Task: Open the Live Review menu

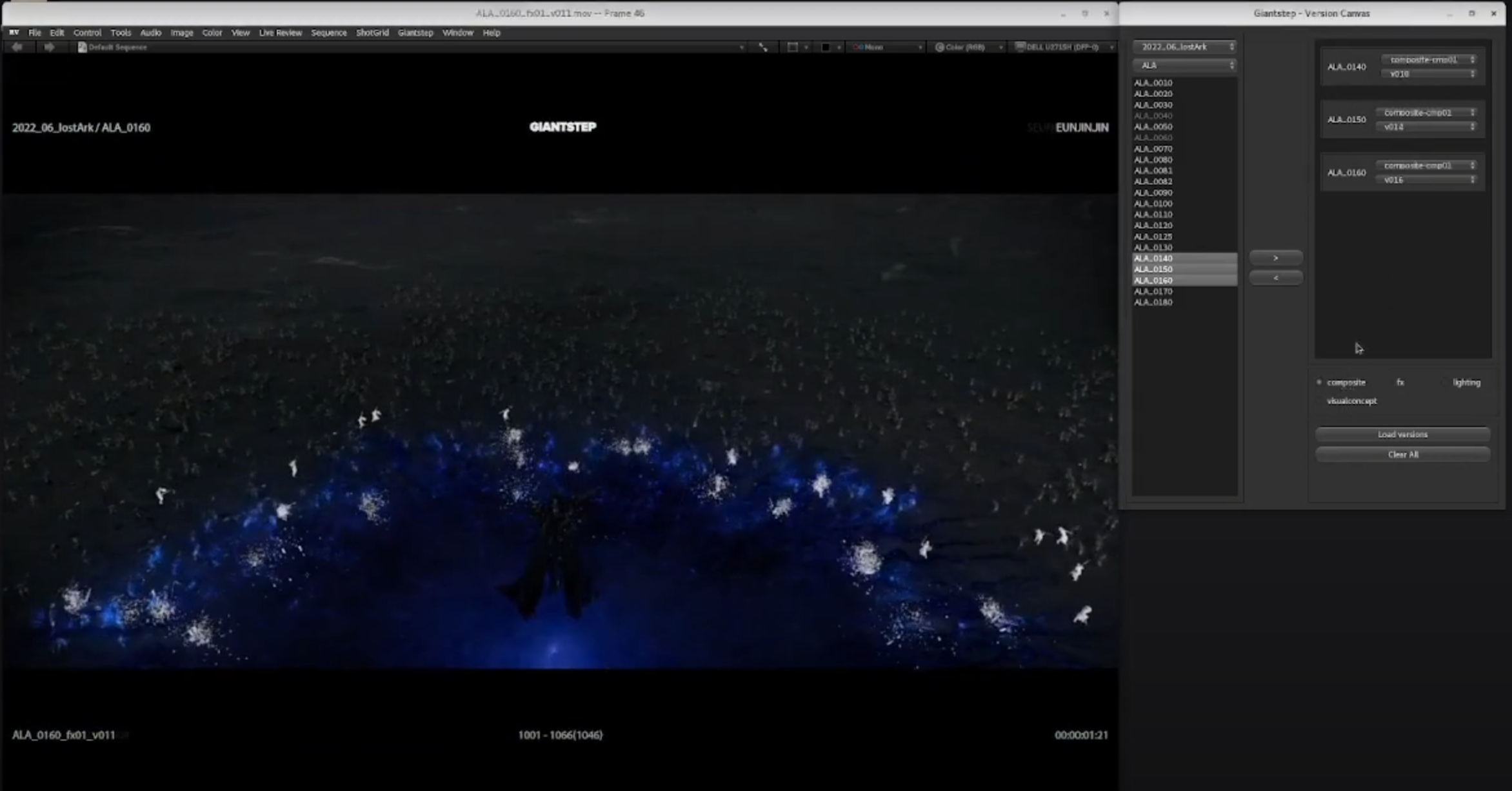Action: 280,32
